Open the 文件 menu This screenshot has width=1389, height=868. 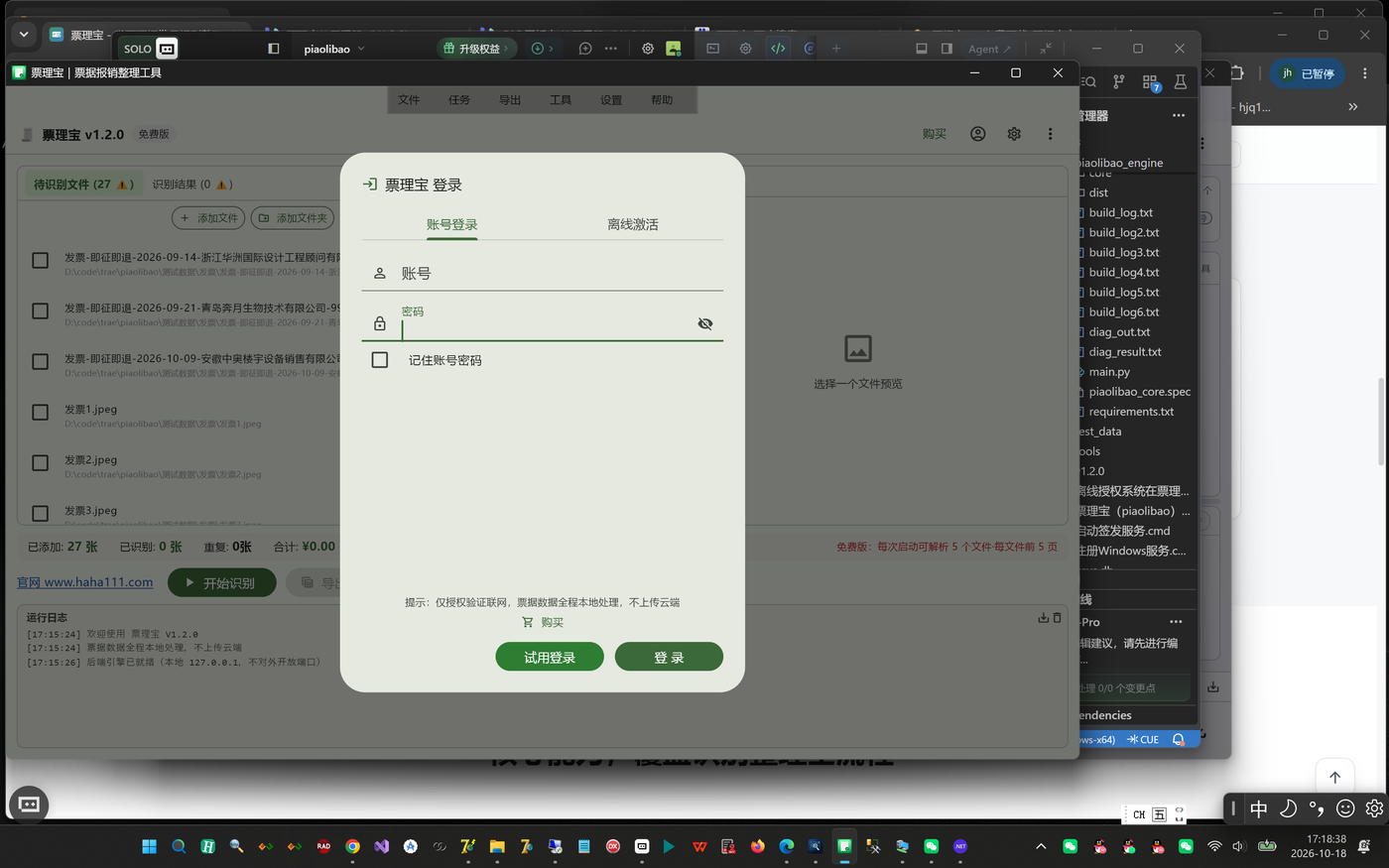tap(409, 100)
